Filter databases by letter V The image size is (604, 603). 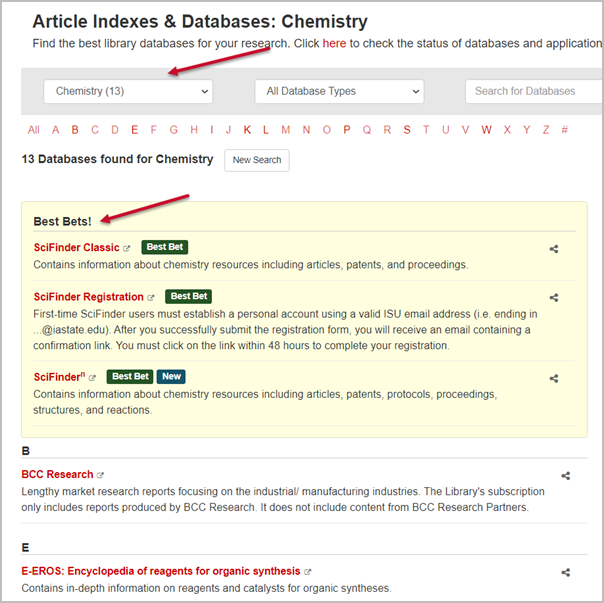(x=465, y=130)
